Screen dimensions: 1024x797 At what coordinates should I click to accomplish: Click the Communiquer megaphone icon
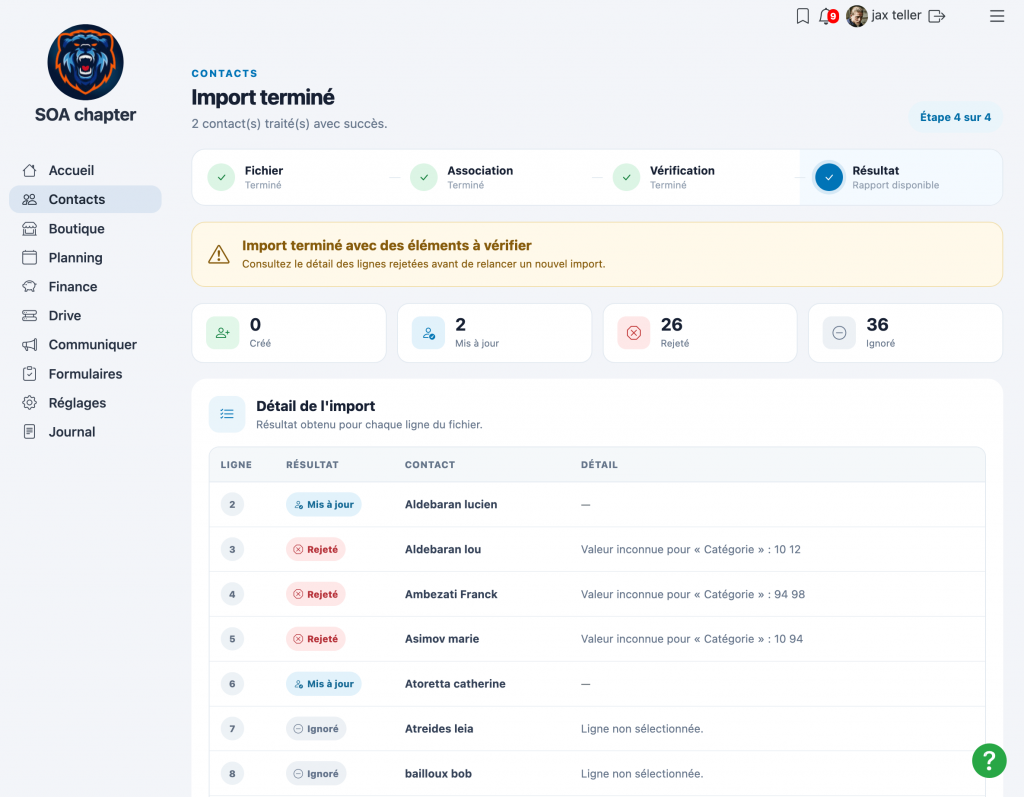click(29, 344)
